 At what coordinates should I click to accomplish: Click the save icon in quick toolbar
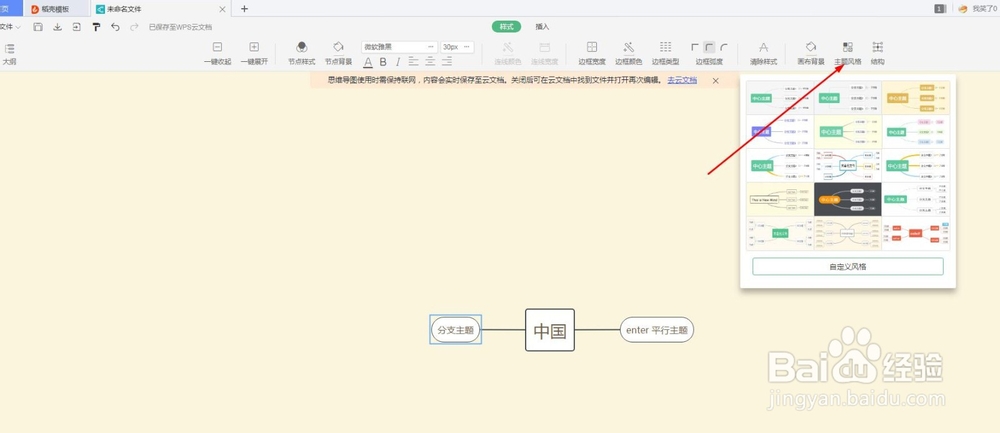pyautogui.click(x=38, y=27)
